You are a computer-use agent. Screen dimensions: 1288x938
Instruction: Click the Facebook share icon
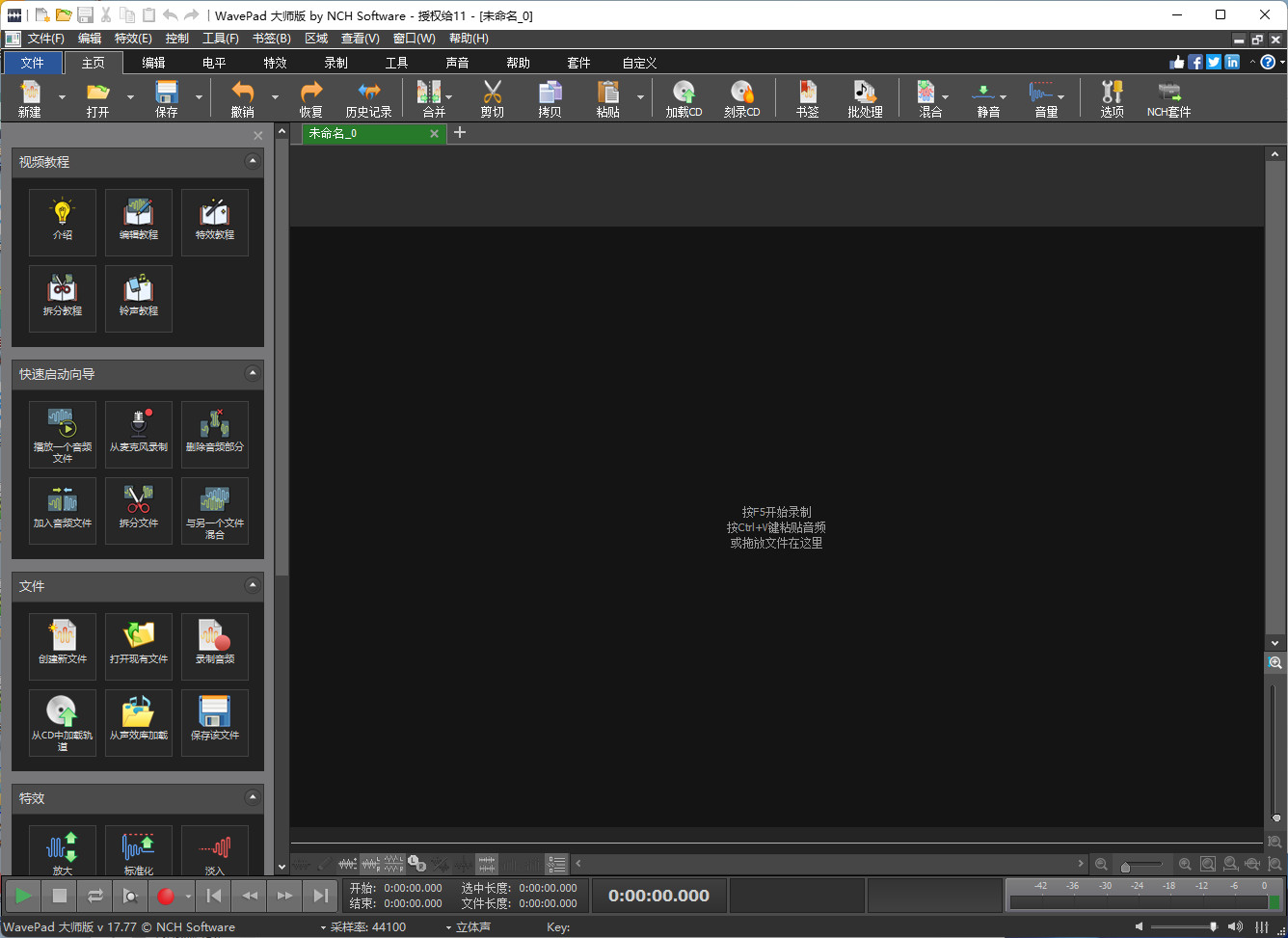[x=1195, y=62]
